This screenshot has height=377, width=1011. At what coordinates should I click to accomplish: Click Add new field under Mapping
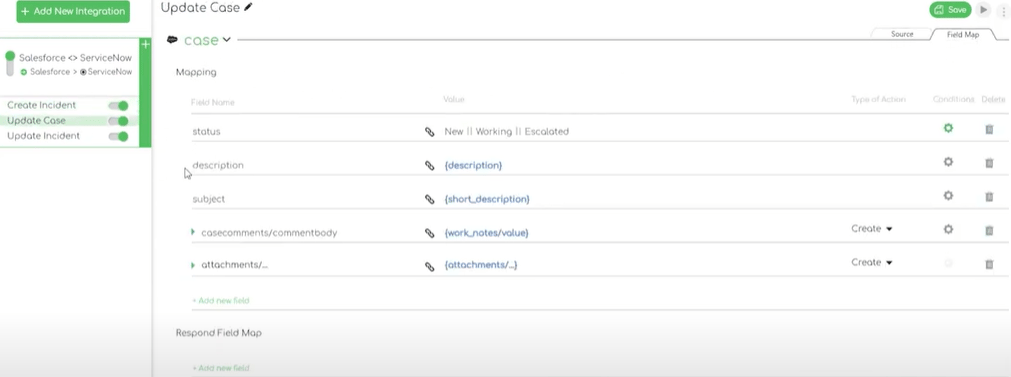221,300
